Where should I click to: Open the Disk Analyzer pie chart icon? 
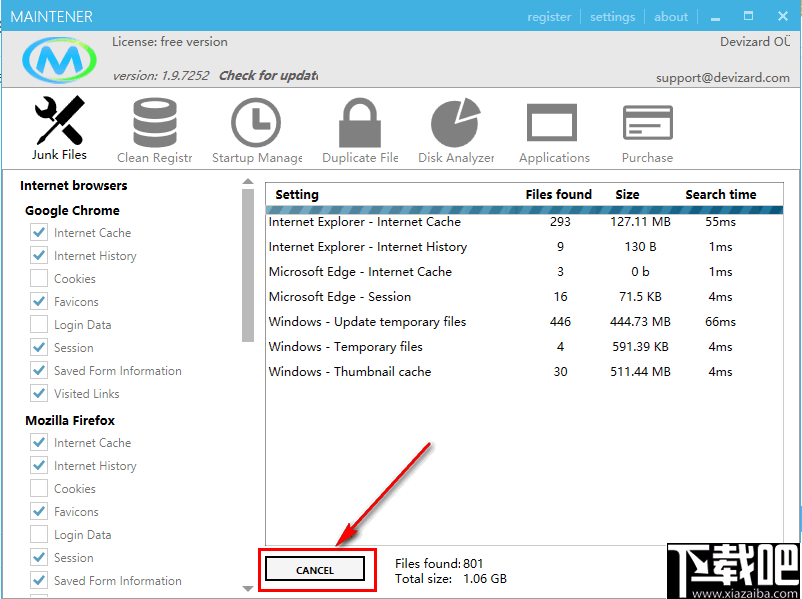pos(455,123)
